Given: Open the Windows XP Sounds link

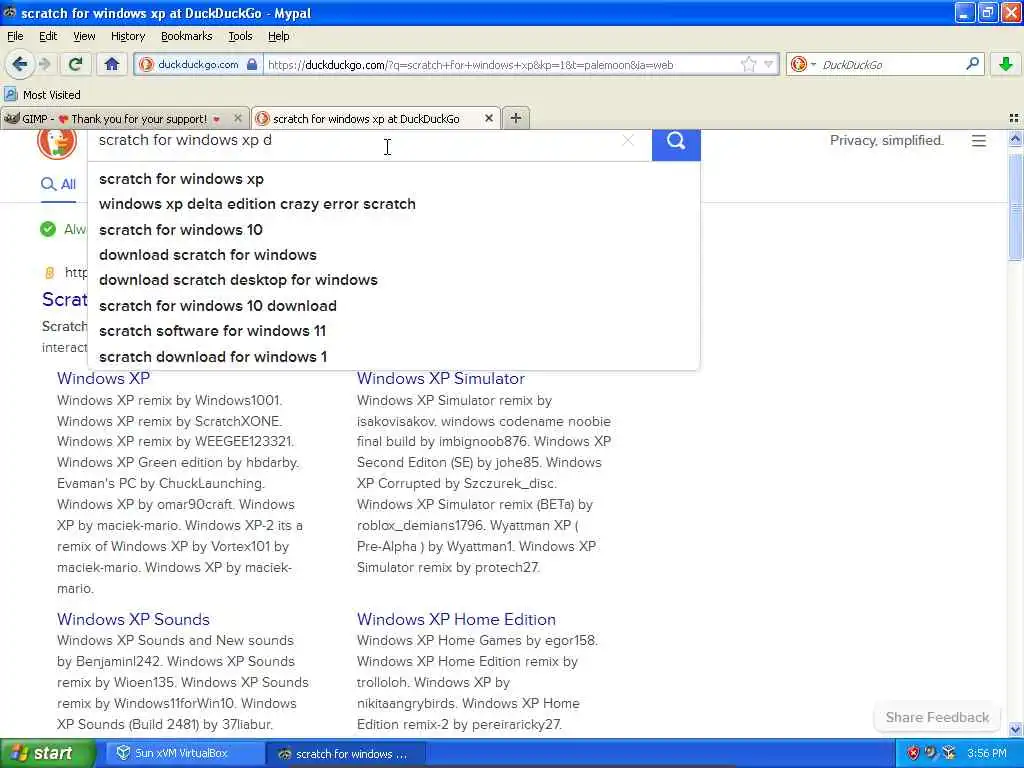Looking at the screenshot, I should click(x=133, y=619).
